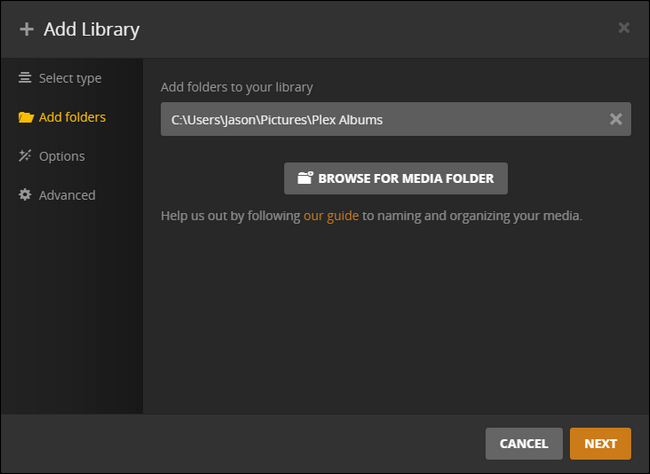Close the Add Library dialog
650x474 pixels.
624,28
